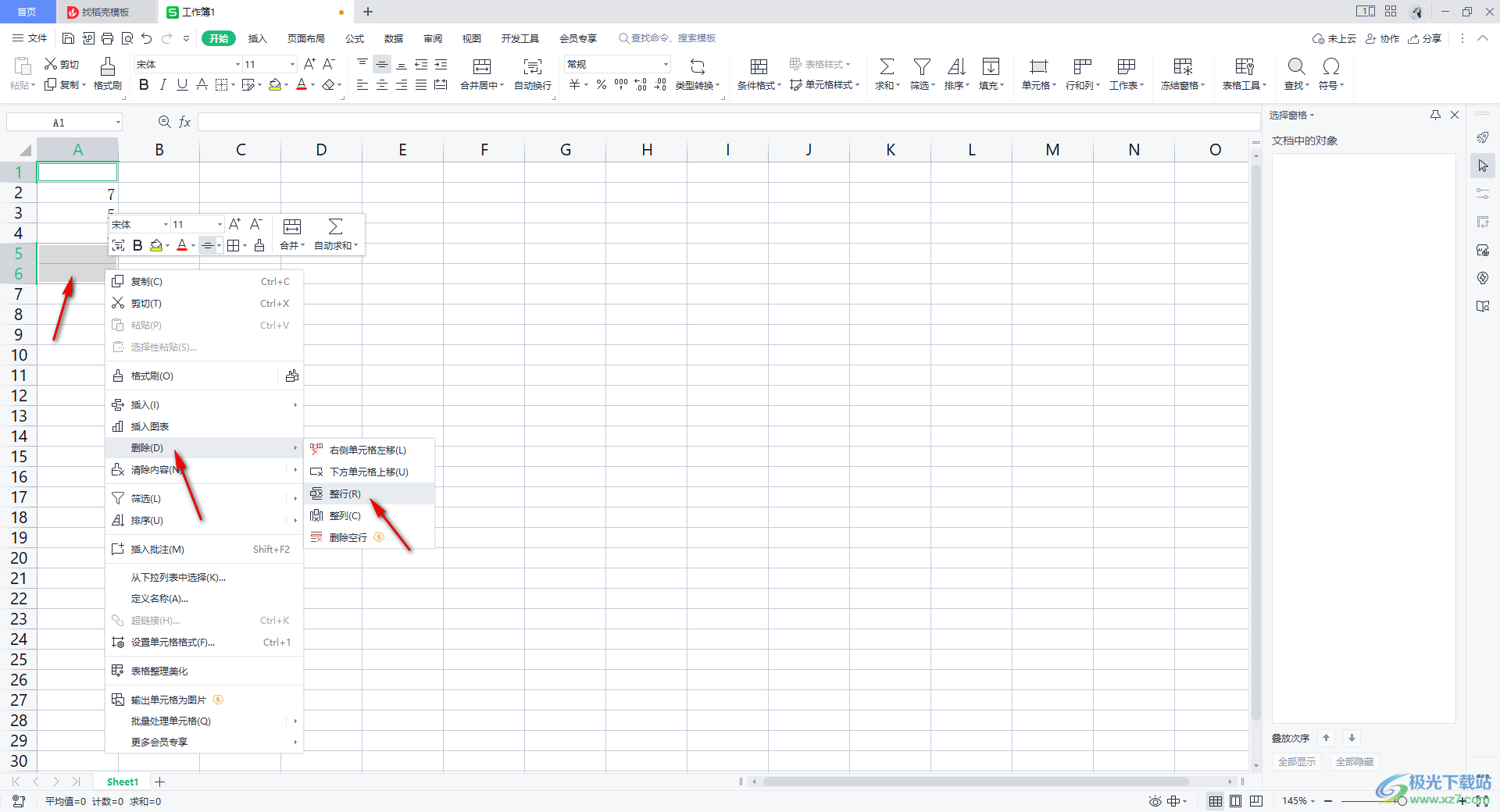This screenshot has width=1500, height=812.
Task: Click mini toolbar font color swatch
Action: pos(182,245)
